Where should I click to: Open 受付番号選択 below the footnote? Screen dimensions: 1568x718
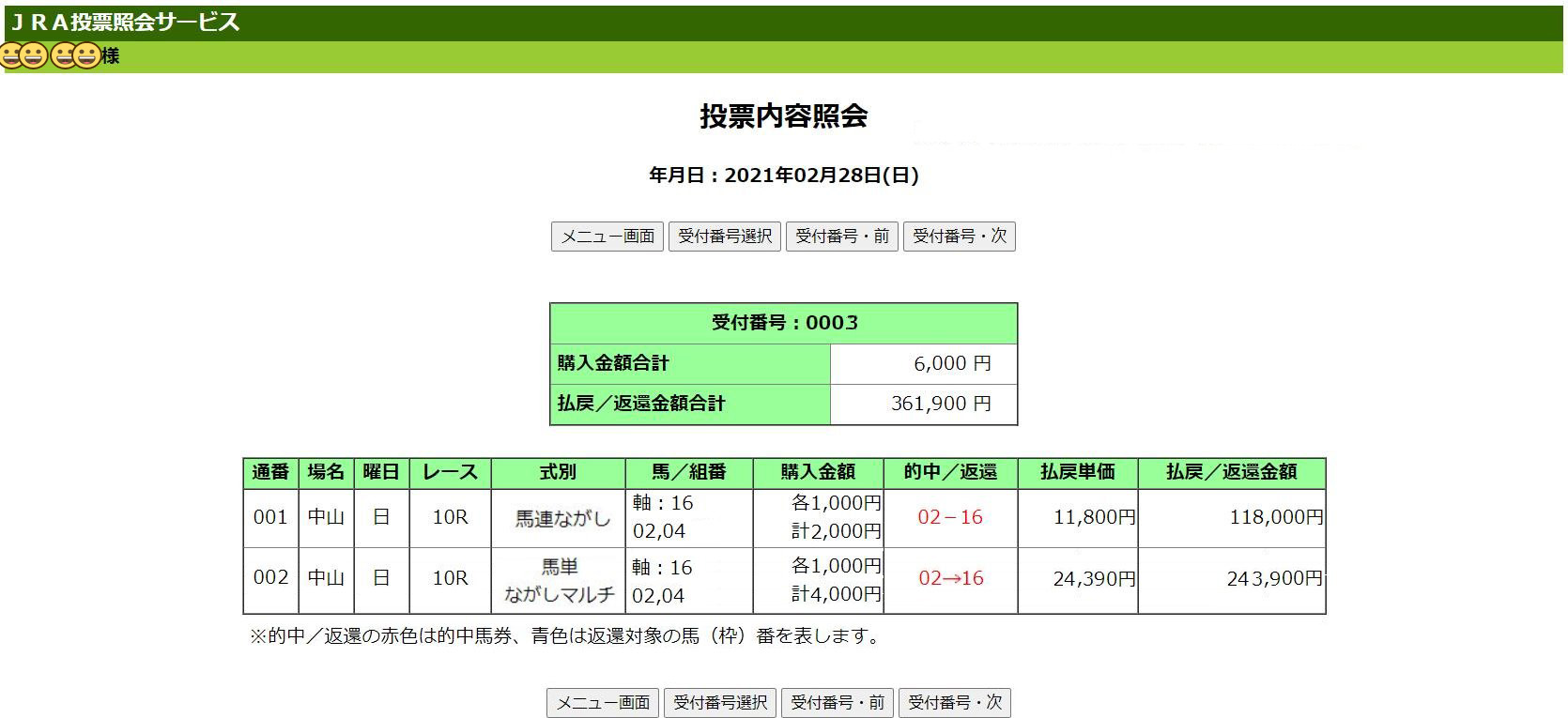(x=720, y=702)
